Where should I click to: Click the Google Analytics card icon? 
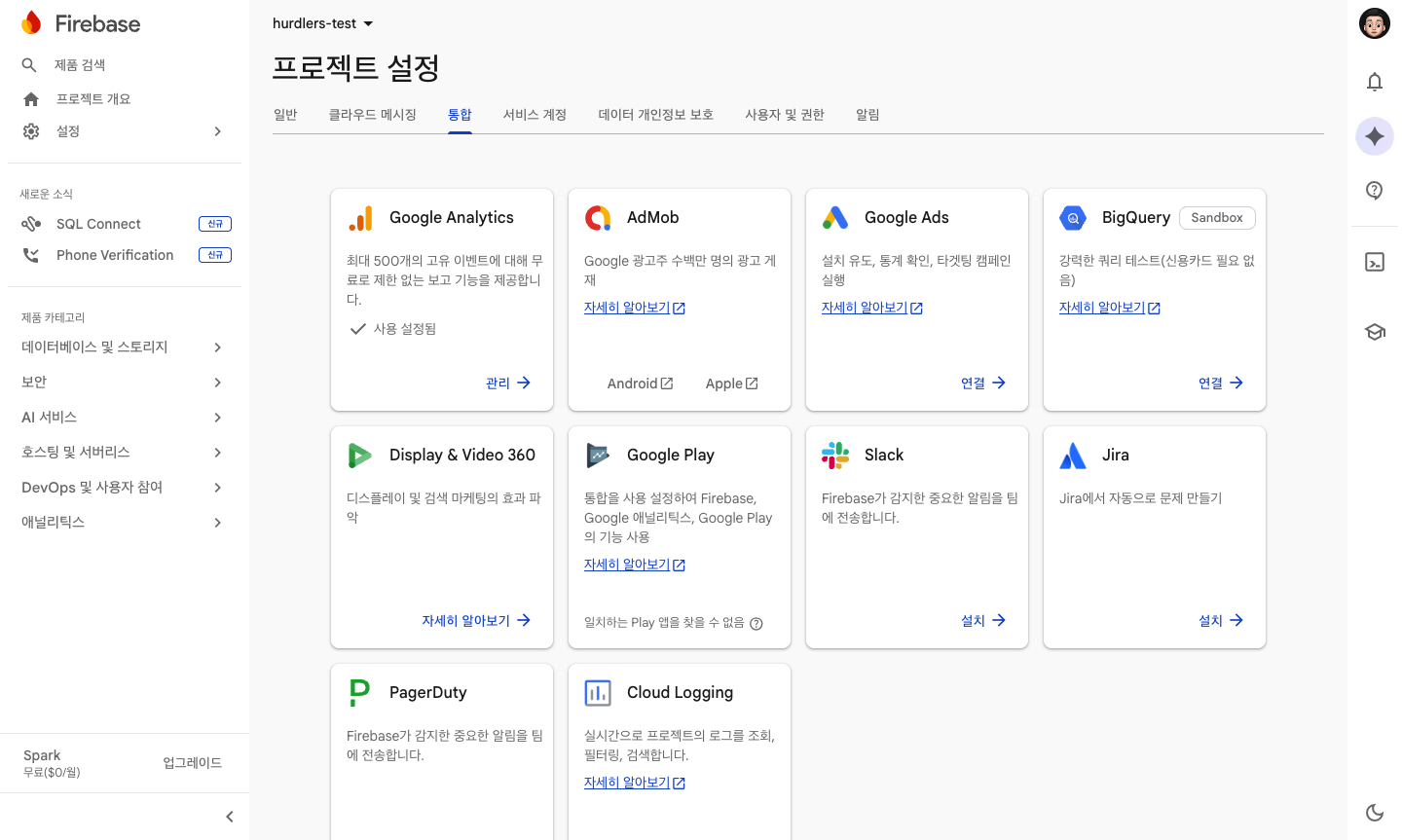pyautogui.click(x=360, y=218)
